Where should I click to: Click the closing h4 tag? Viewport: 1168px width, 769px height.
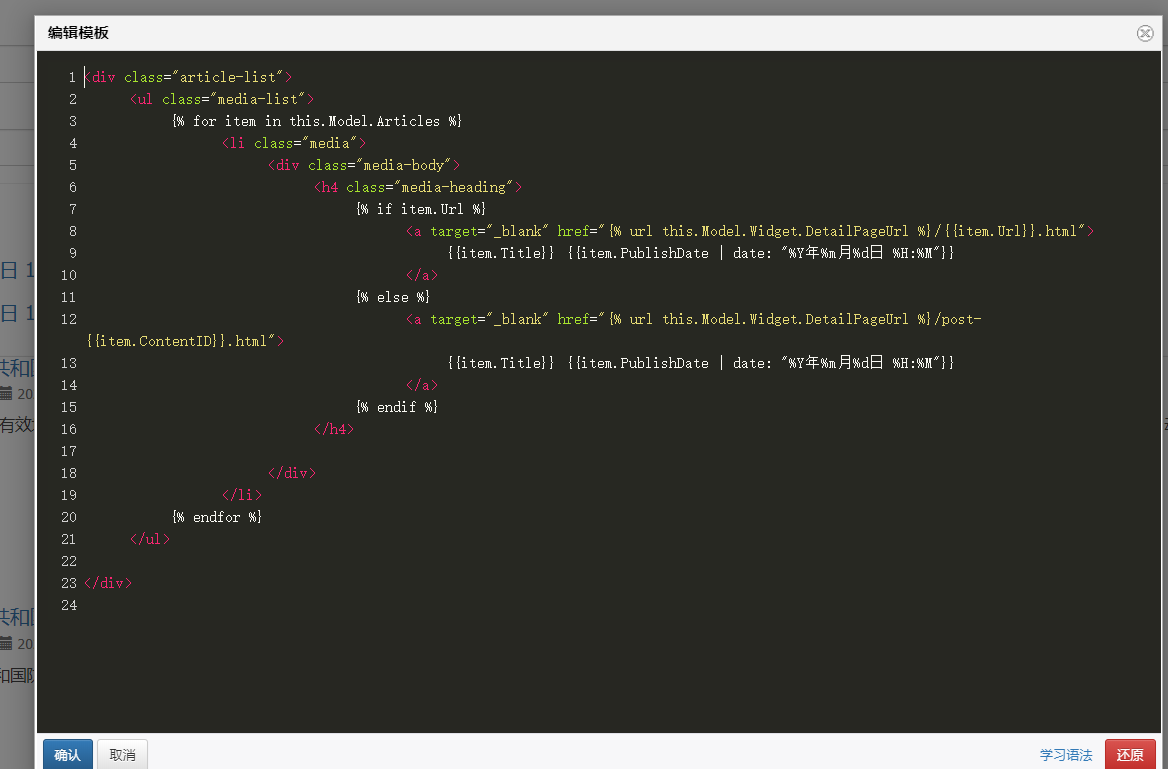pyautogui.click(x=334, y=428)
